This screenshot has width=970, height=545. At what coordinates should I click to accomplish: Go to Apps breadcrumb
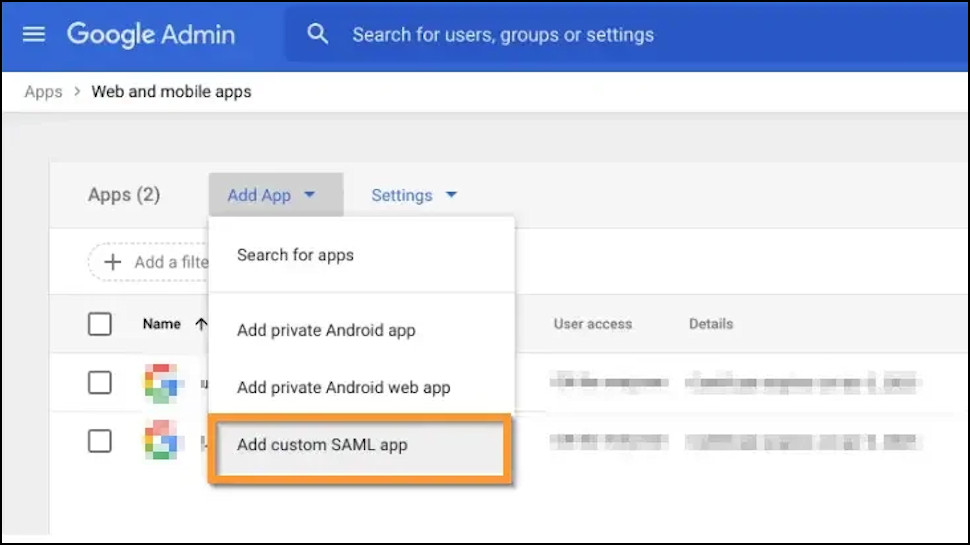pos(43,92)
